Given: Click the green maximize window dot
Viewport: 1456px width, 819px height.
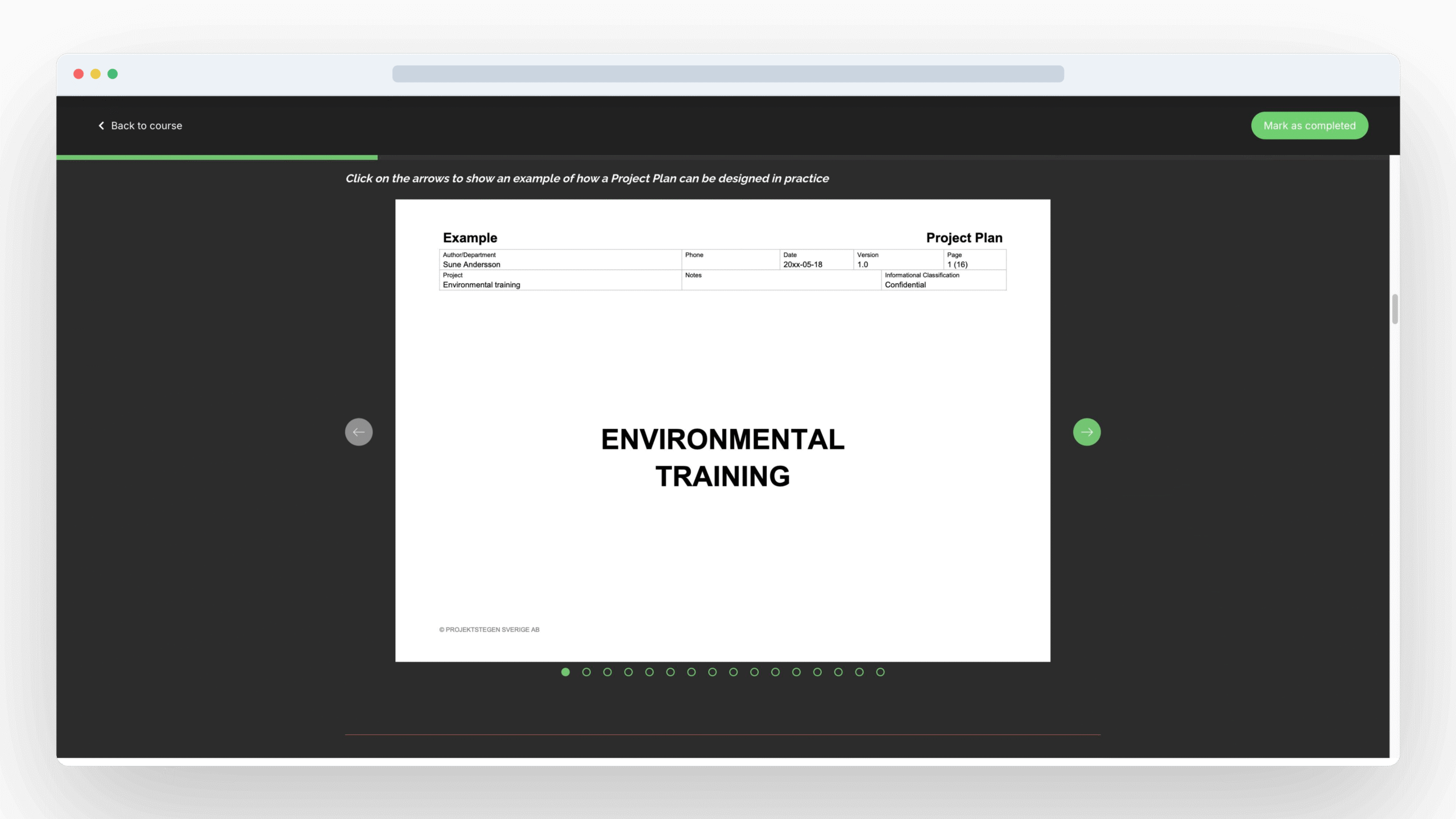Looking at the screenshot, I should 113,74.
